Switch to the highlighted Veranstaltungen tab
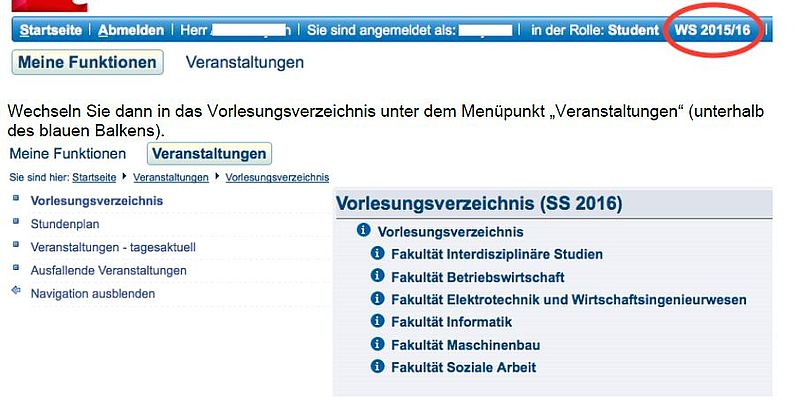Viewport: 800px width, 408px height. (x=209, y=153)
